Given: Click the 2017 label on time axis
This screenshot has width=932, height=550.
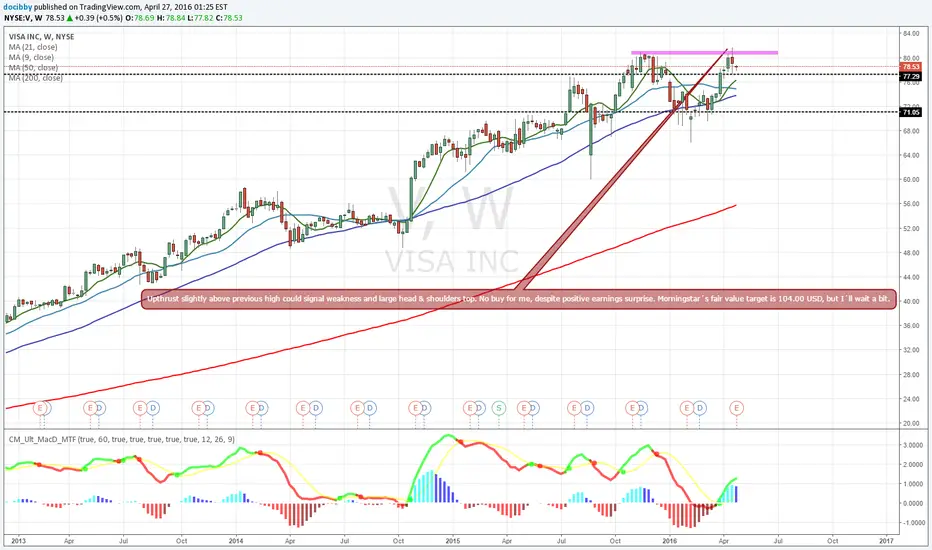Looking at the screenshot, I should click(x=886, y=540).
